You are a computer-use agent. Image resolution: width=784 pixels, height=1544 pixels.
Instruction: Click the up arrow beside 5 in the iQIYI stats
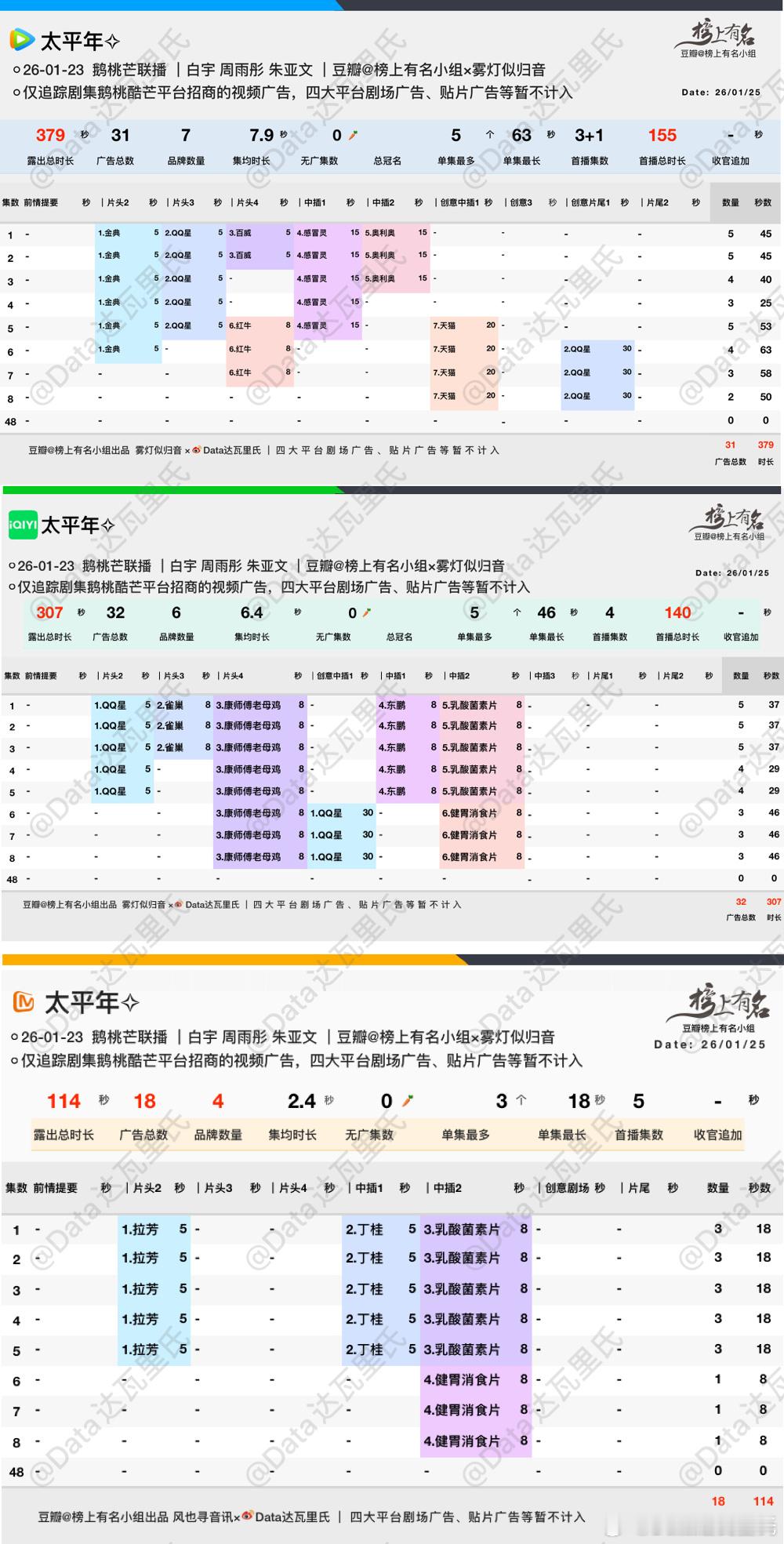pyautogui.click(x=517, y=612)
